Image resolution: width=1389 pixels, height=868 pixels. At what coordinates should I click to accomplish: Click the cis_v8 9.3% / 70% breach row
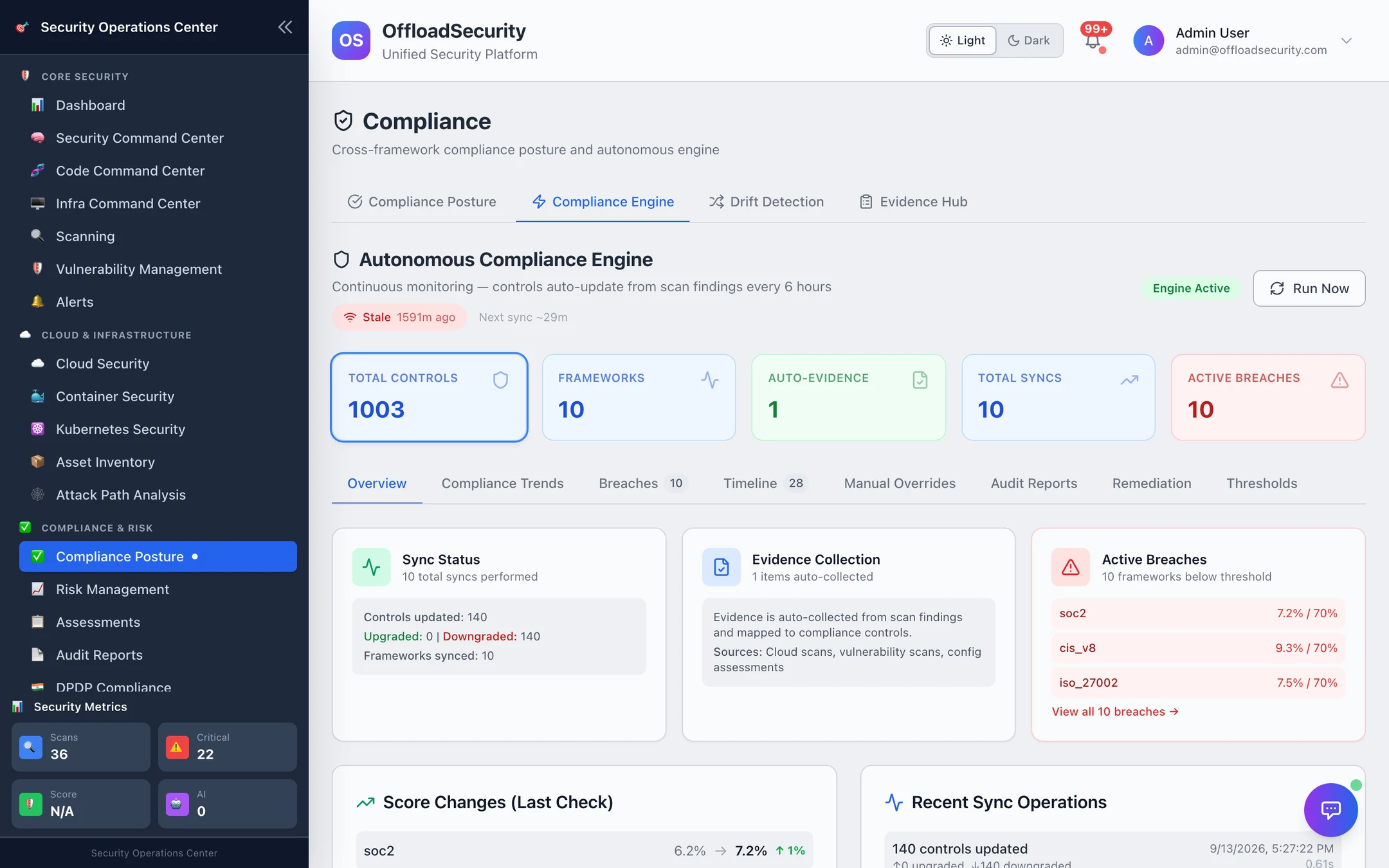(x=1198, y=648)
